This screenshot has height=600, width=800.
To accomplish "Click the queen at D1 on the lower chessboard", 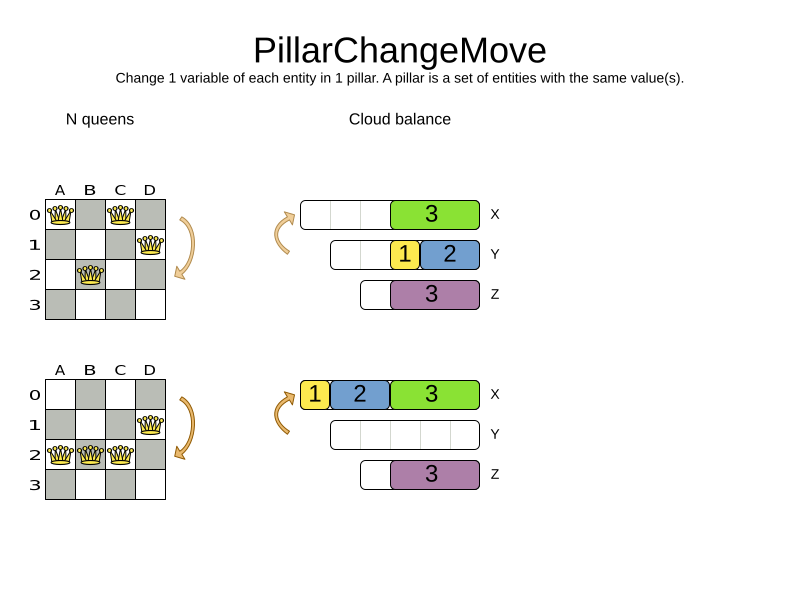I will 150,425.
